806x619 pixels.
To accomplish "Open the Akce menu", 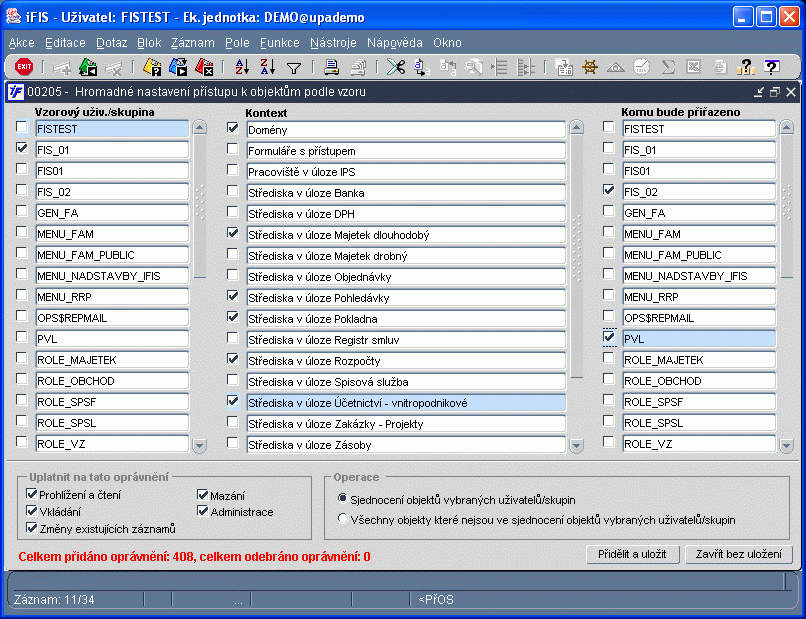I will (x=22, y=43).
